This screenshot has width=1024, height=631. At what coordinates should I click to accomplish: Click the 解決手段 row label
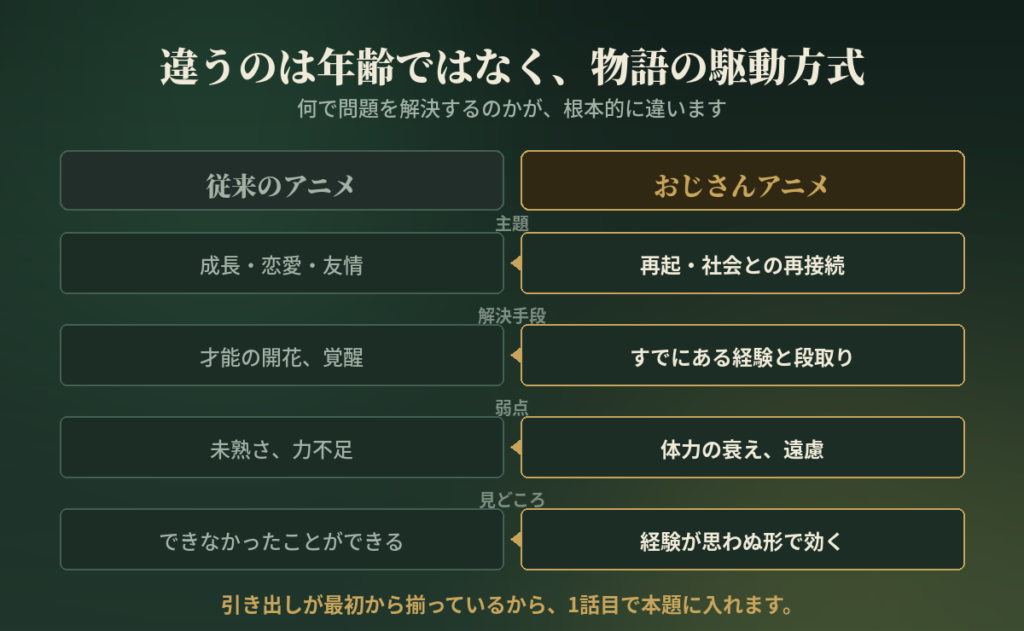(512, 316)
